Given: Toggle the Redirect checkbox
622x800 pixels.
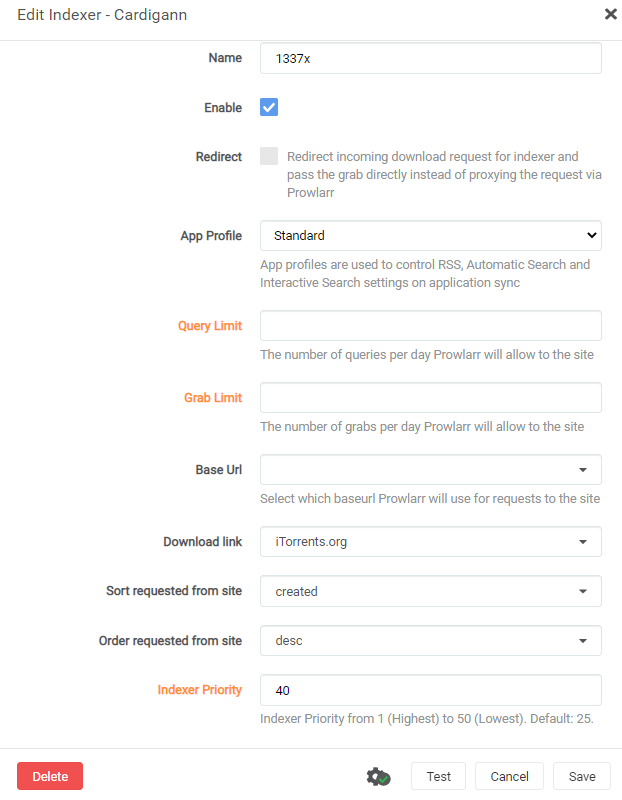Looking at the screenshot, I should point(269,156).
